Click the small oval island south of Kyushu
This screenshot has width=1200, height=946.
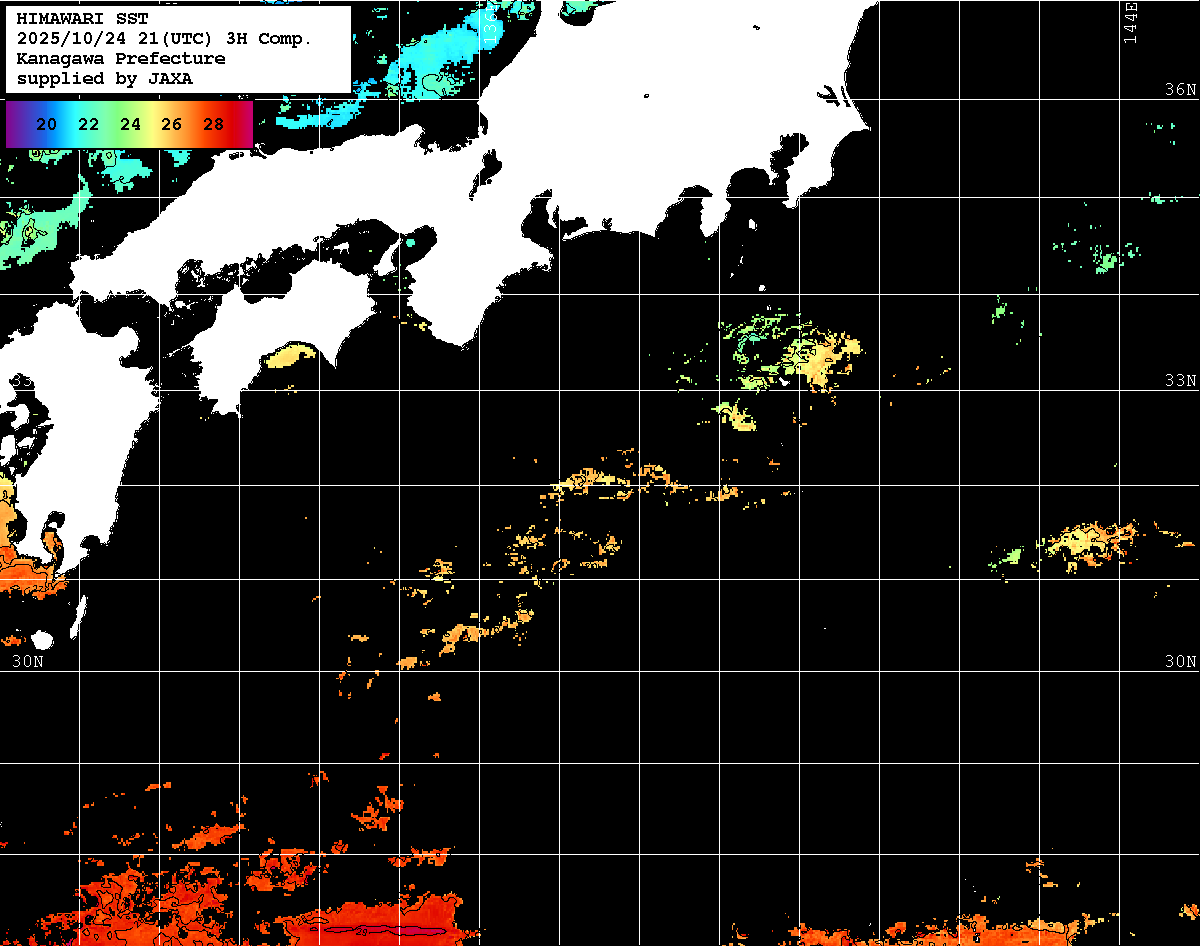41,640
